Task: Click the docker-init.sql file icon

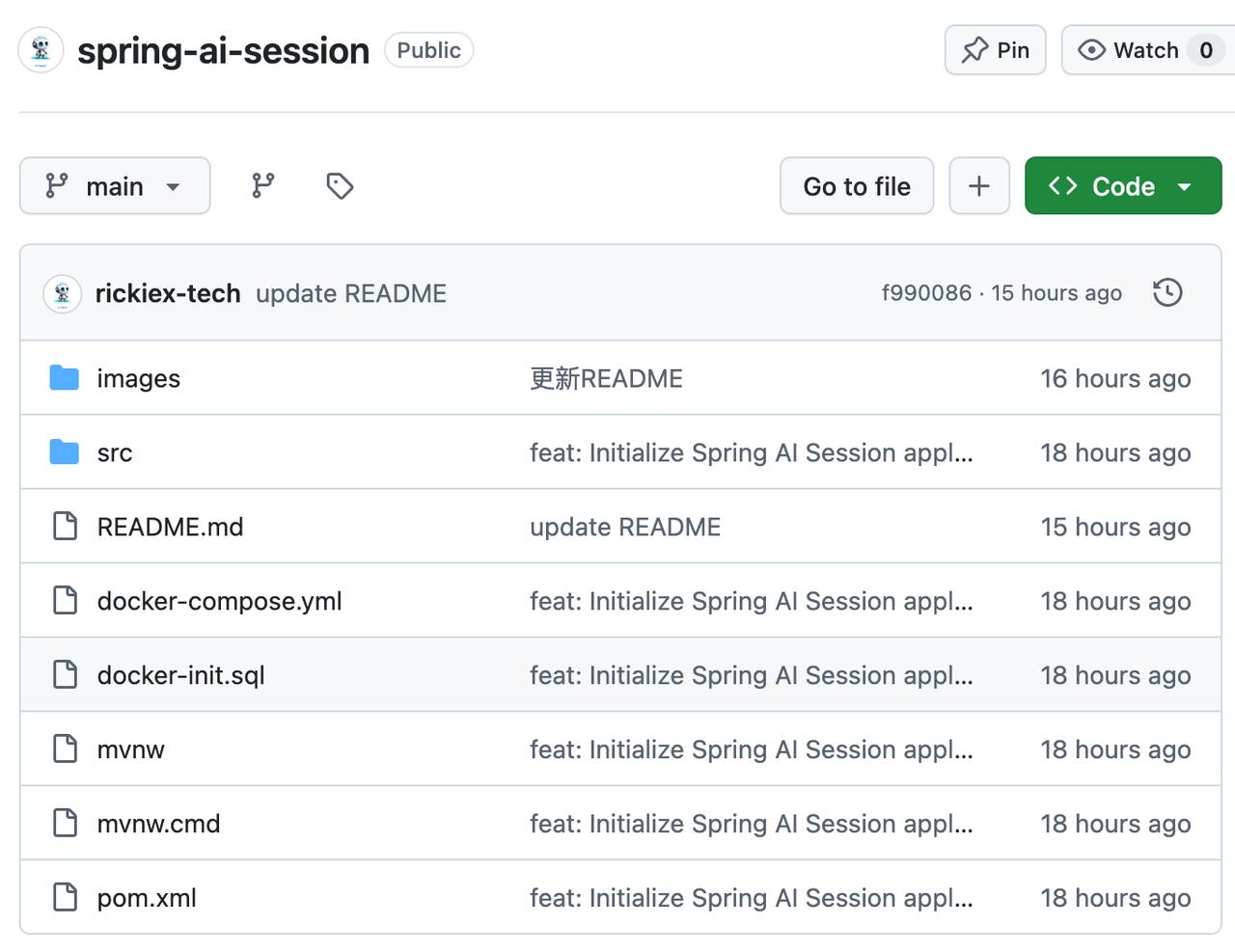Action: click(x=65, y=675)
